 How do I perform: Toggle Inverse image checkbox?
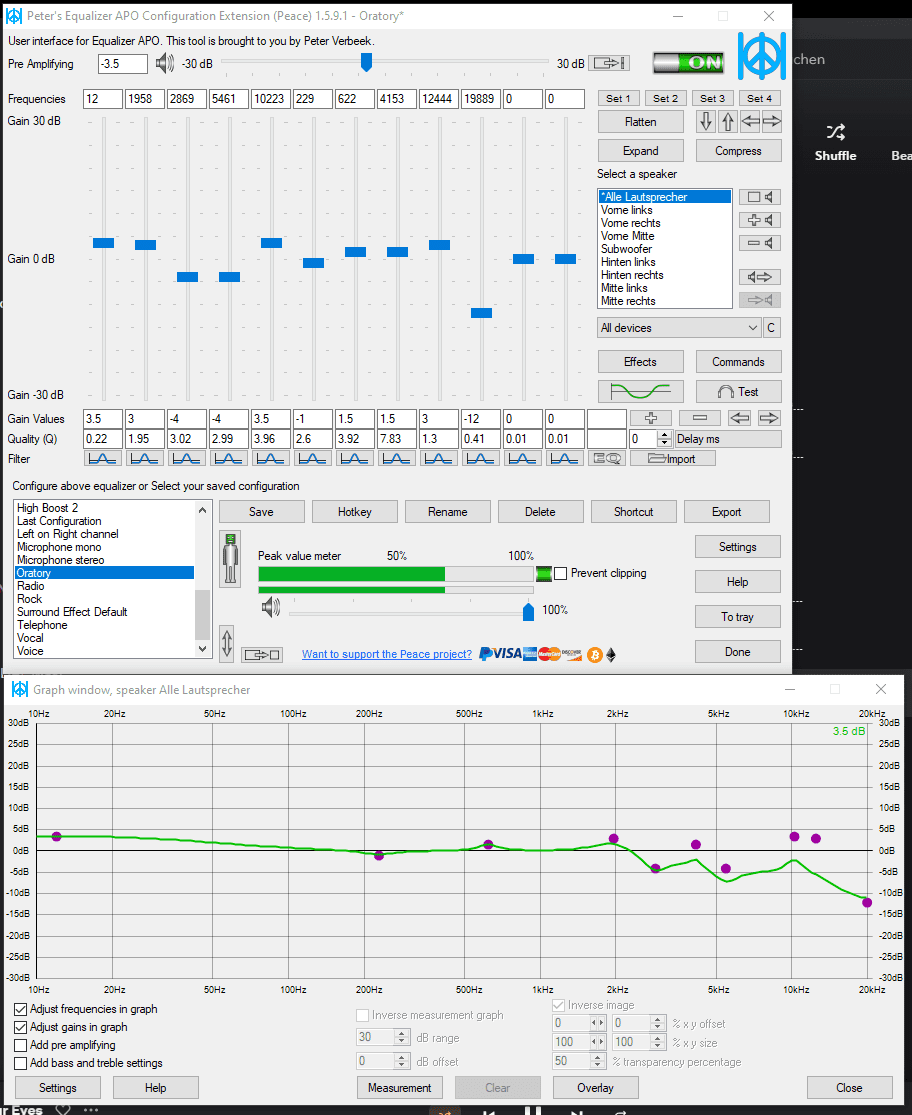click(559, 1005)
